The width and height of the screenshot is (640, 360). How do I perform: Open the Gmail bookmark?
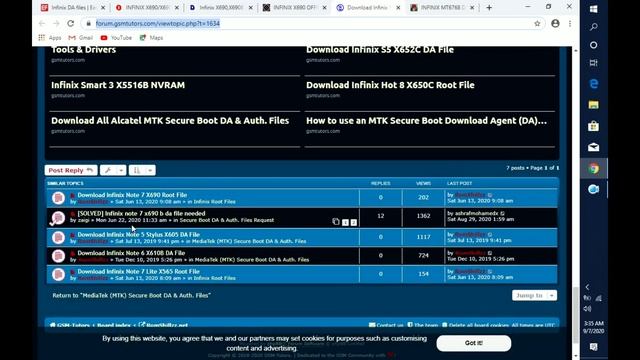tap(81, 38)
